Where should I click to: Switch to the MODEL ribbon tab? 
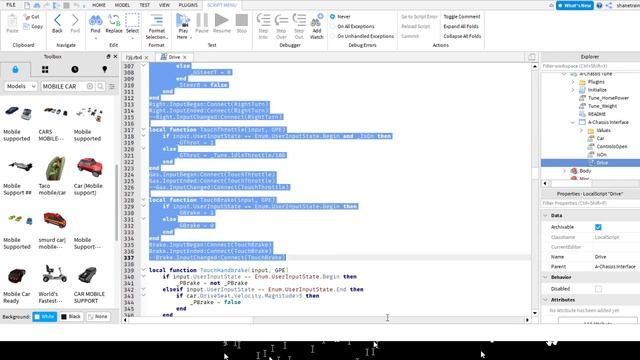[x=122, y=5]
